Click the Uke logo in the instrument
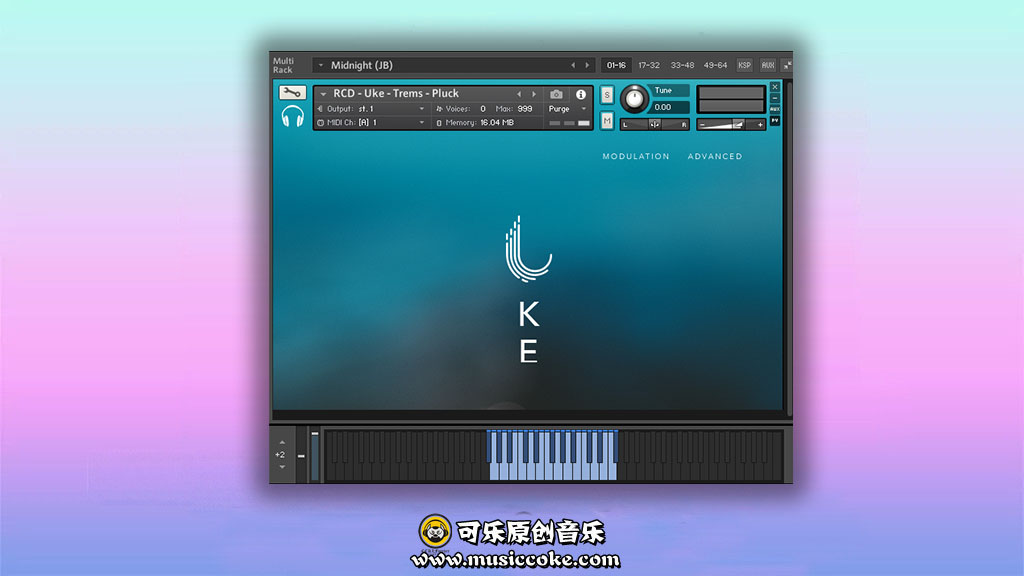1024x576 pixels. [528, 290]
